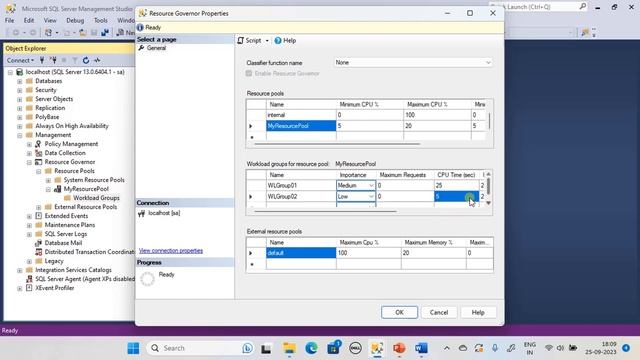The width and height of the screenshot is (640, 360).
Task: Expand the SQL Server Logs node
Action: point(29,234)
